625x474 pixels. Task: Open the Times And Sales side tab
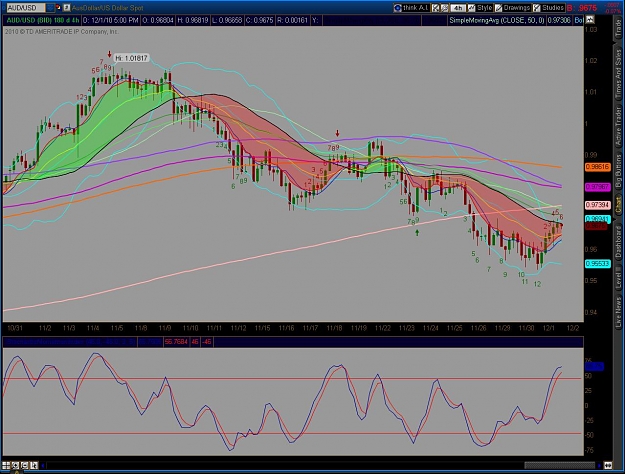pos(619,75)
